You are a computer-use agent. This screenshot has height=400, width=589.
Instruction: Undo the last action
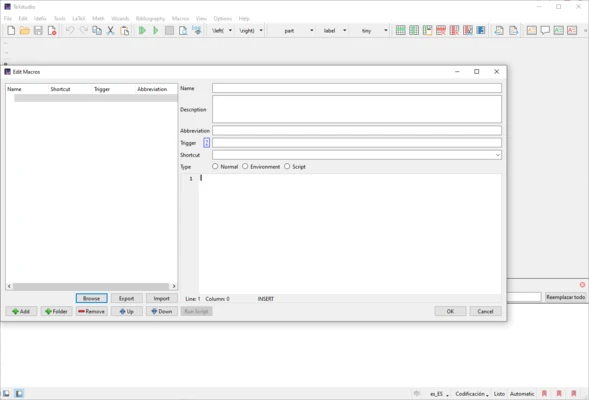click(x=70, y=30)
